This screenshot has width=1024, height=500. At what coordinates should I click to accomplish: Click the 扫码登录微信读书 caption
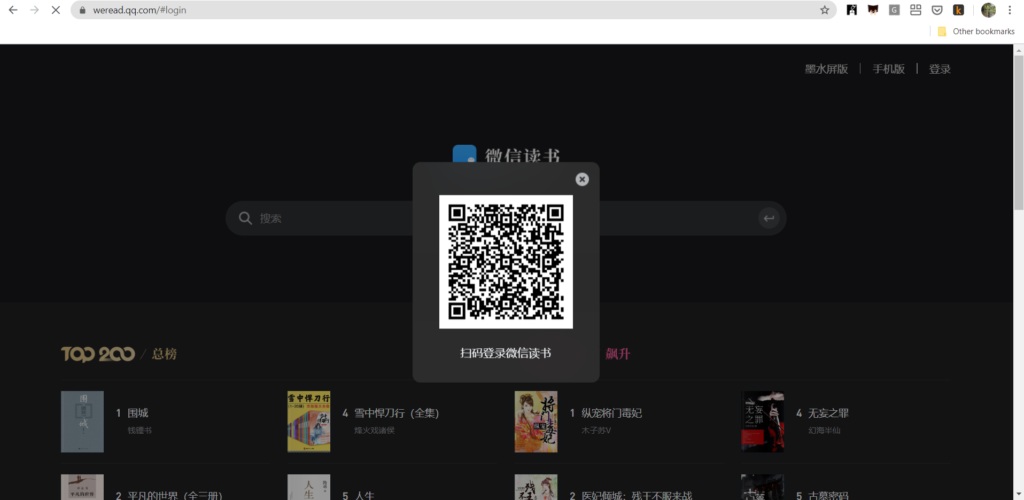(x=505, y=353)
